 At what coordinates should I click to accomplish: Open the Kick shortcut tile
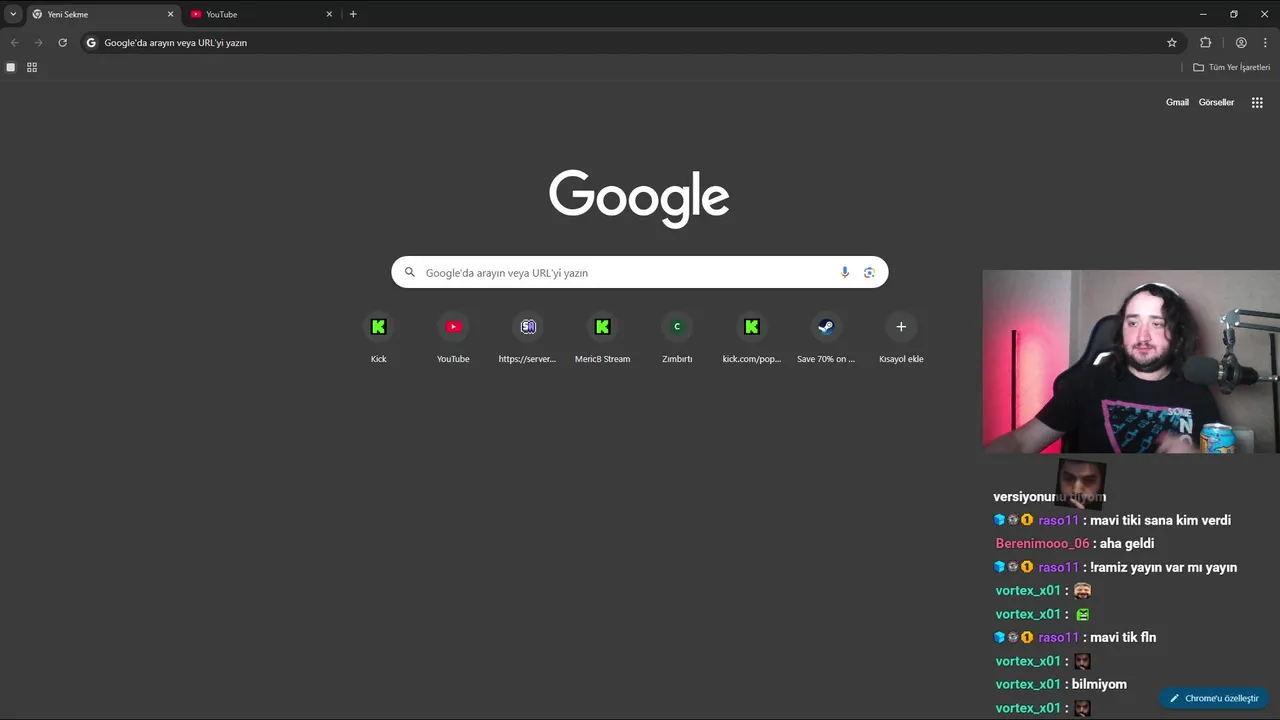378,339
